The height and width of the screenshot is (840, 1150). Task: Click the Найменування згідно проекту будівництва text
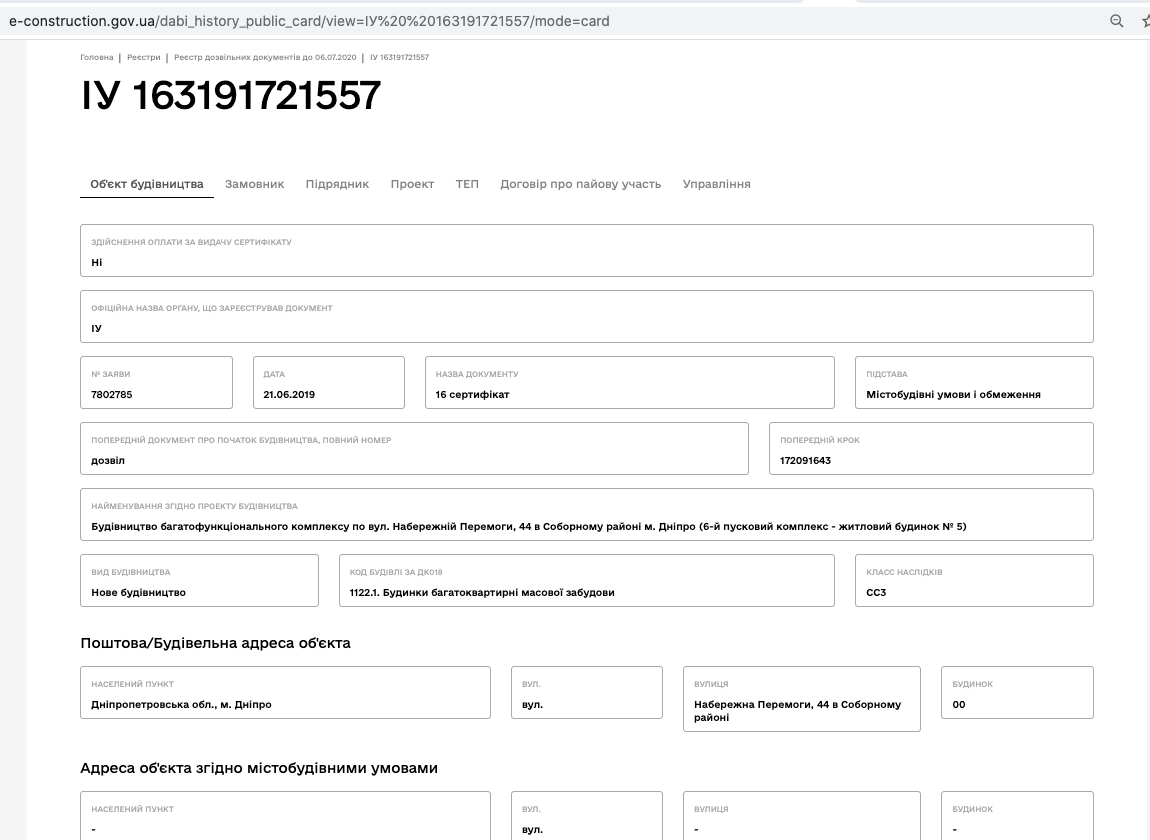tap(529, 527)
